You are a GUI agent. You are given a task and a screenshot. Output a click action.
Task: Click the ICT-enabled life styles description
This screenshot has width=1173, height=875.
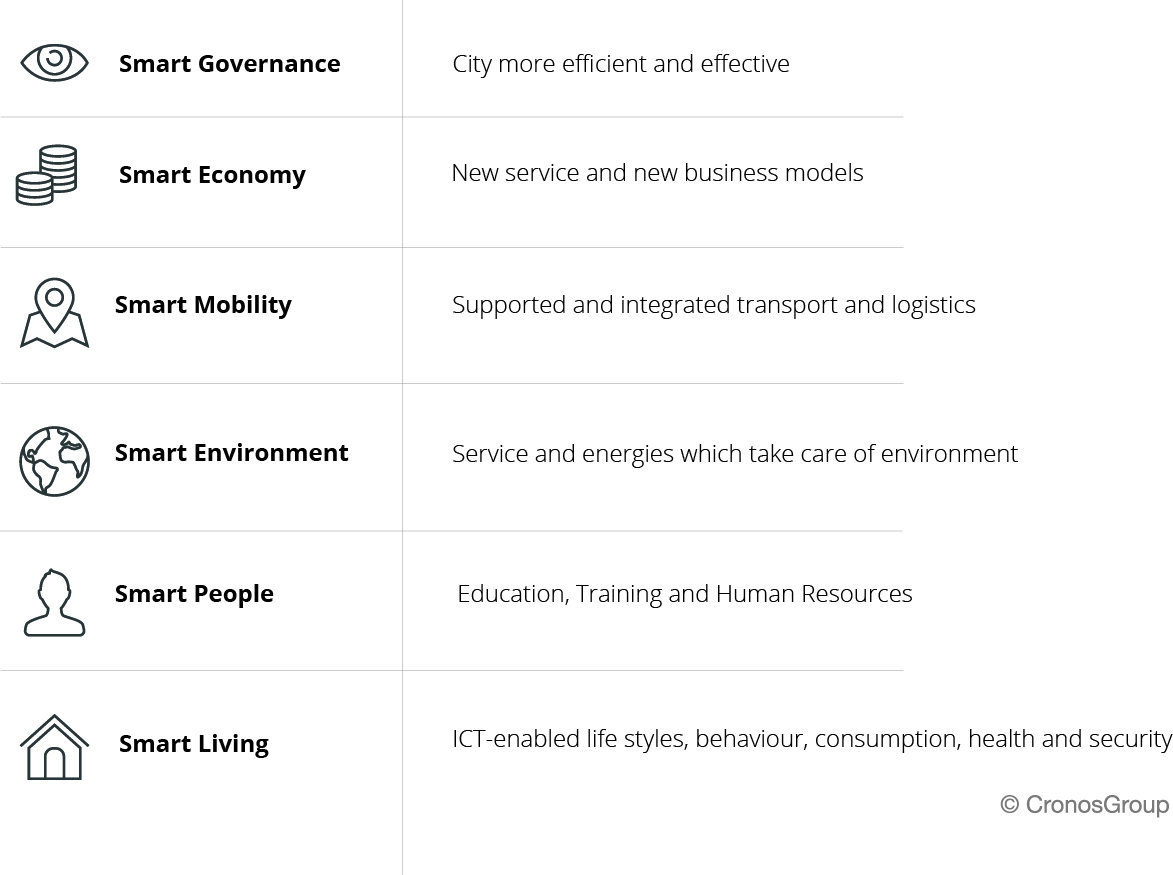(x=812, y=739)
